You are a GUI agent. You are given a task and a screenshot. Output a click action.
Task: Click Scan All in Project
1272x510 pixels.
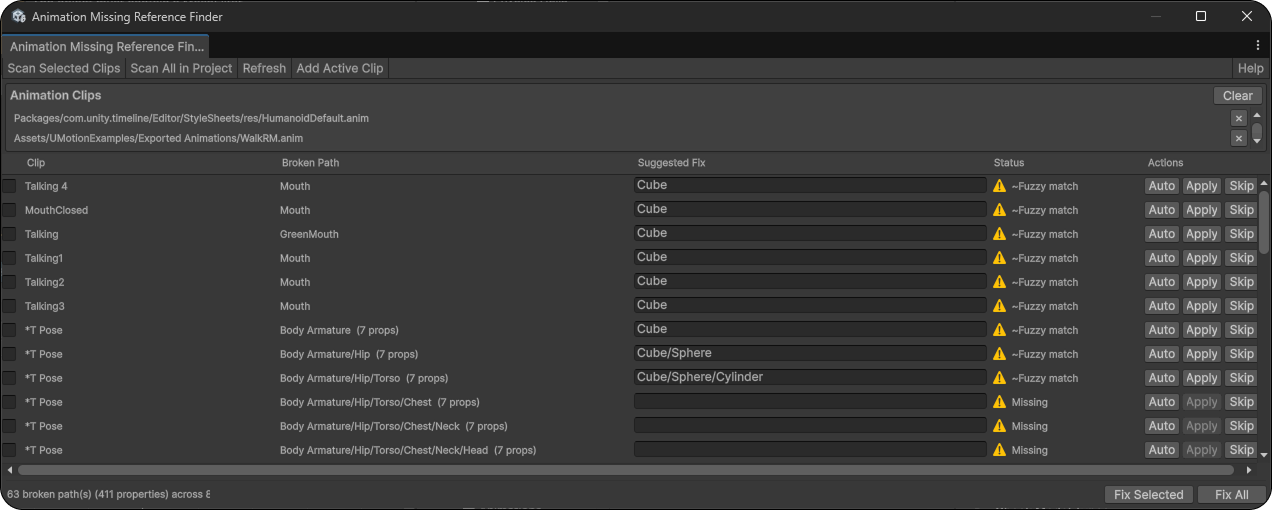coord(181,68)
